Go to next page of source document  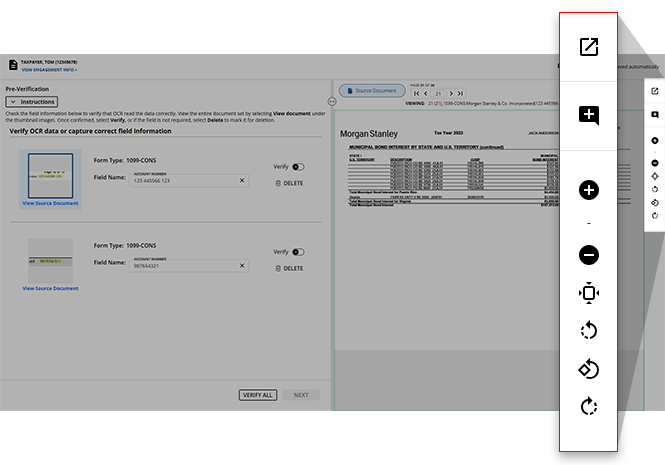pyautogui.click(x=451, y=93)
